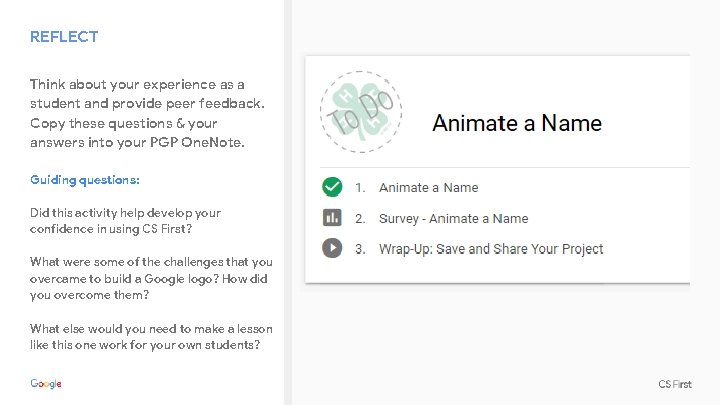
Task: Click the Google logo
Action: pyautogui.click(x=46, y=384)
